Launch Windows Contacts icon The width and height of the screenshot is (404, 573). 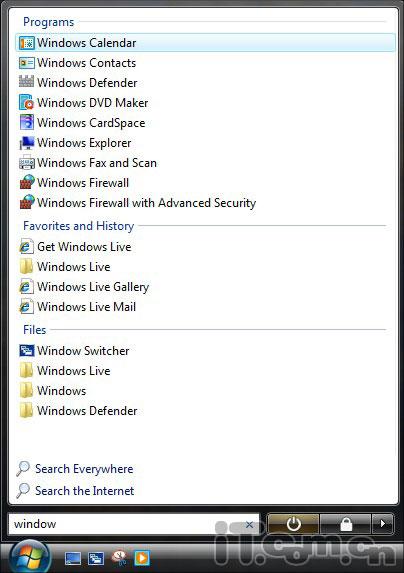(26, 63)
